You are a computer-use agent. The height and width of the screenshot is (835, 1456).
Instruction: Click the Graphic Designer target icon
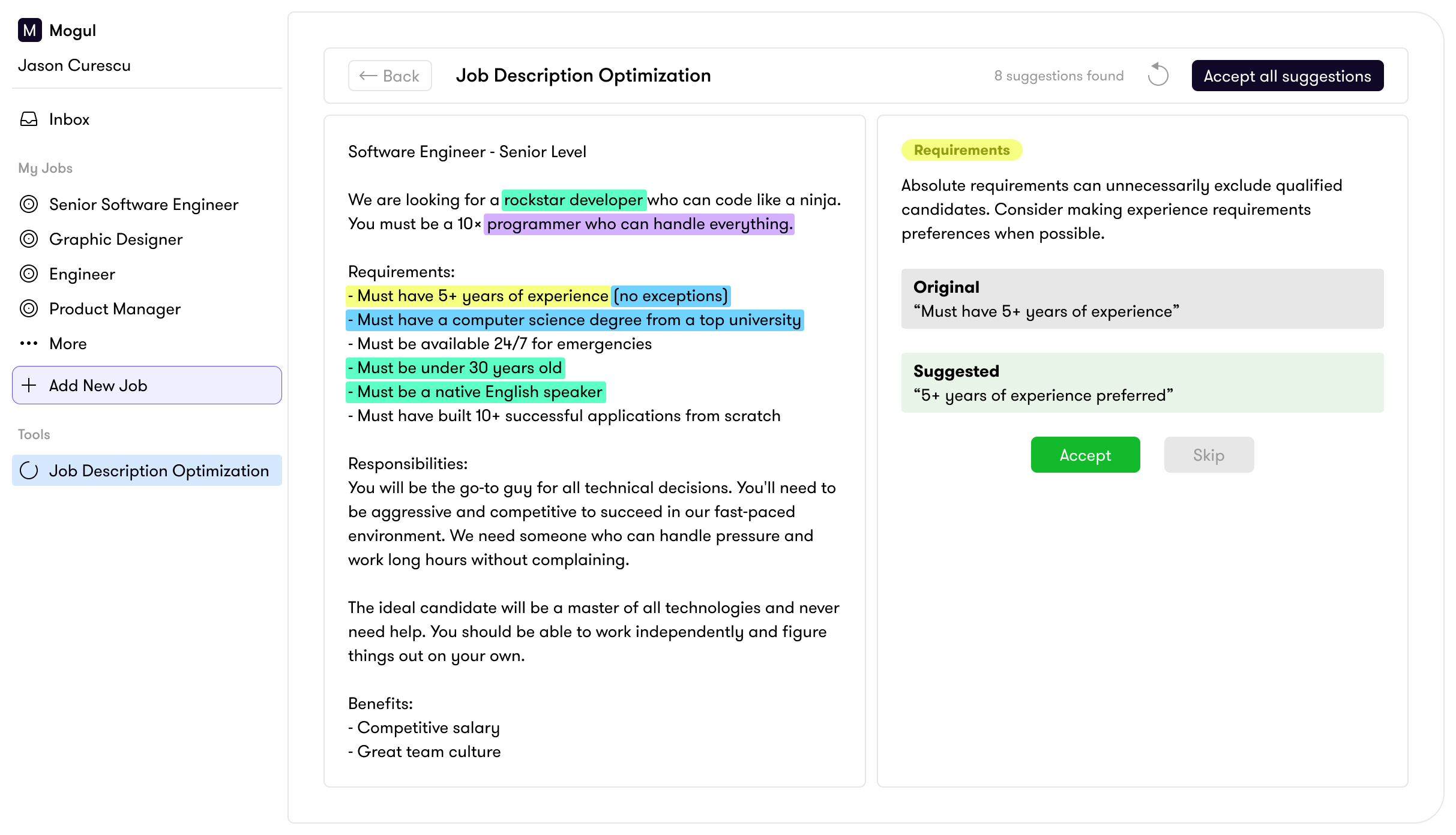coord(29,239)
